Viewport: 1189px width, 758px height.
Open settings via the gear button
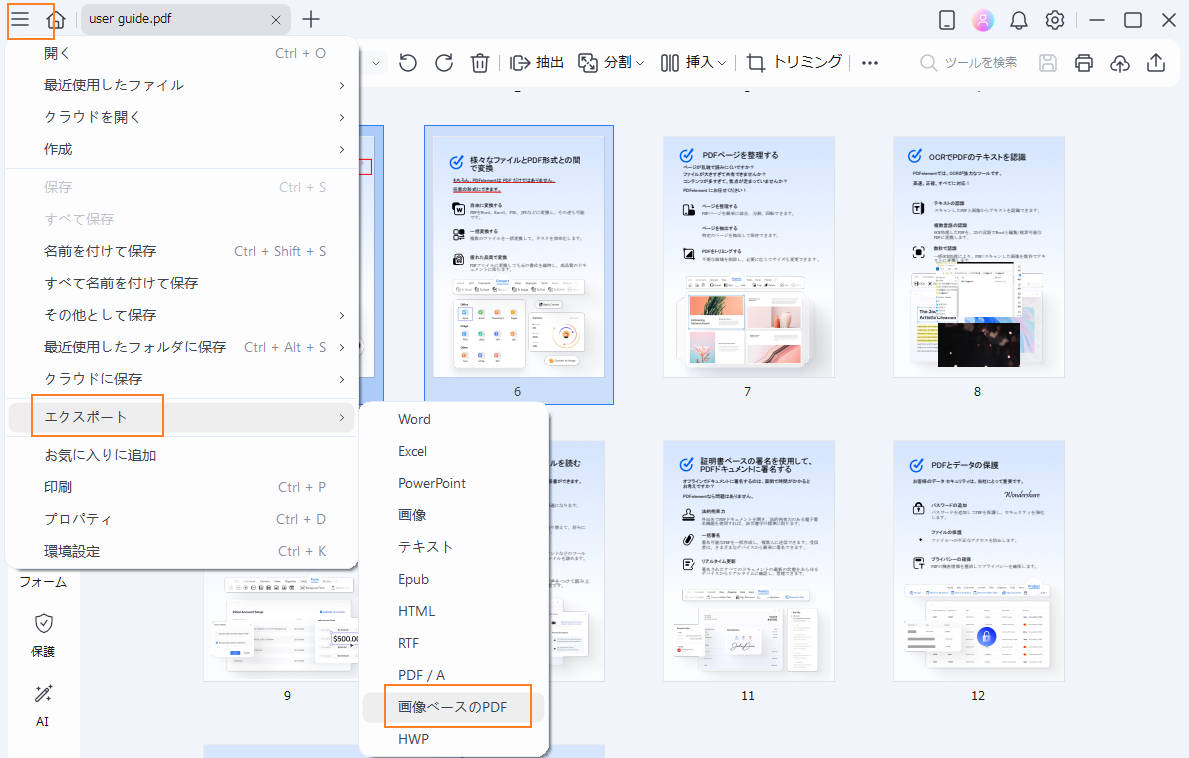point(1055,19)
